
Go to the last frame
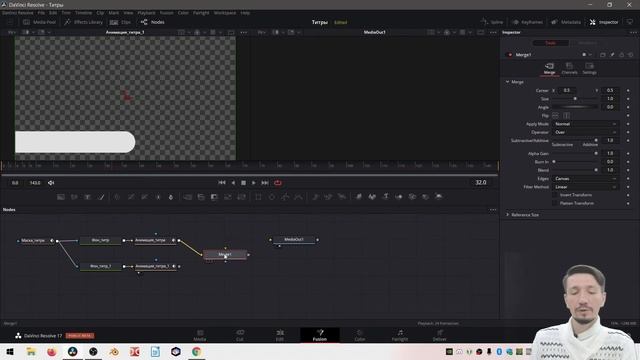265,183
